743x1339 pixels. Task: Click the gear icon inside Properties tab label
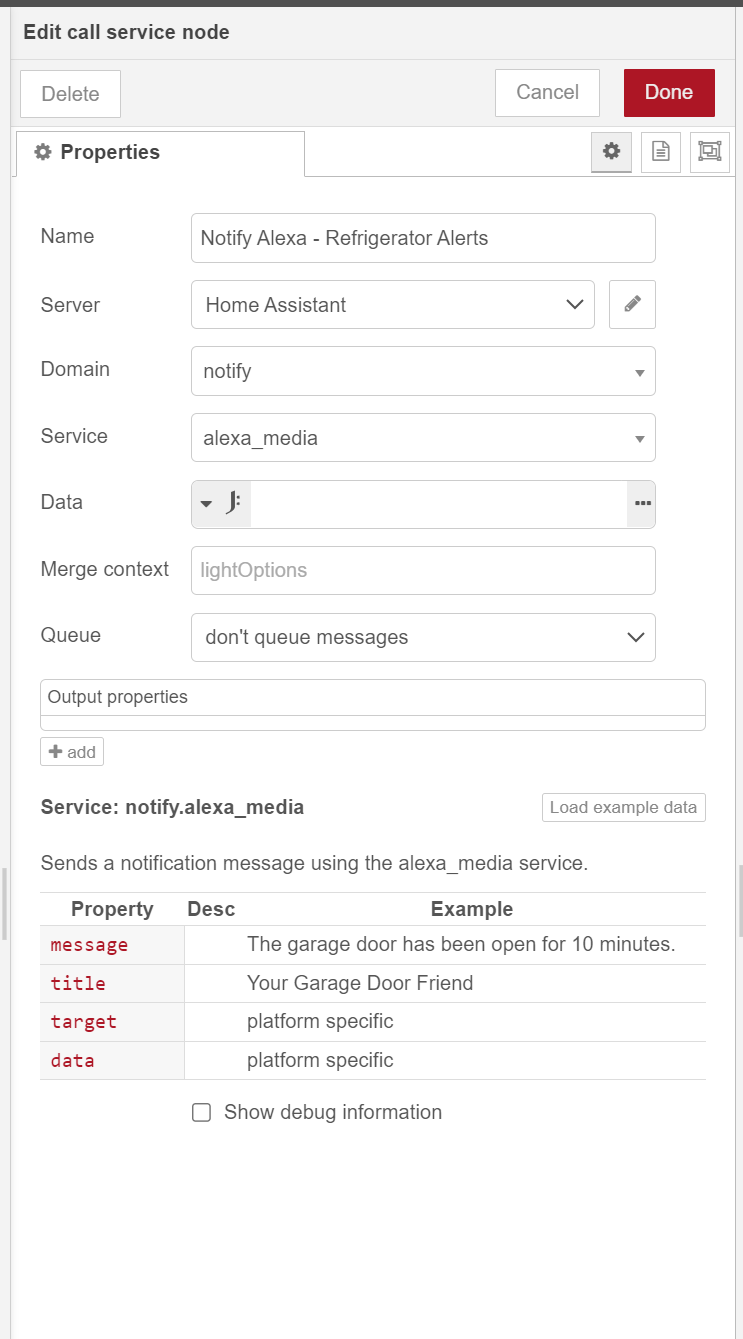point(43,152)
